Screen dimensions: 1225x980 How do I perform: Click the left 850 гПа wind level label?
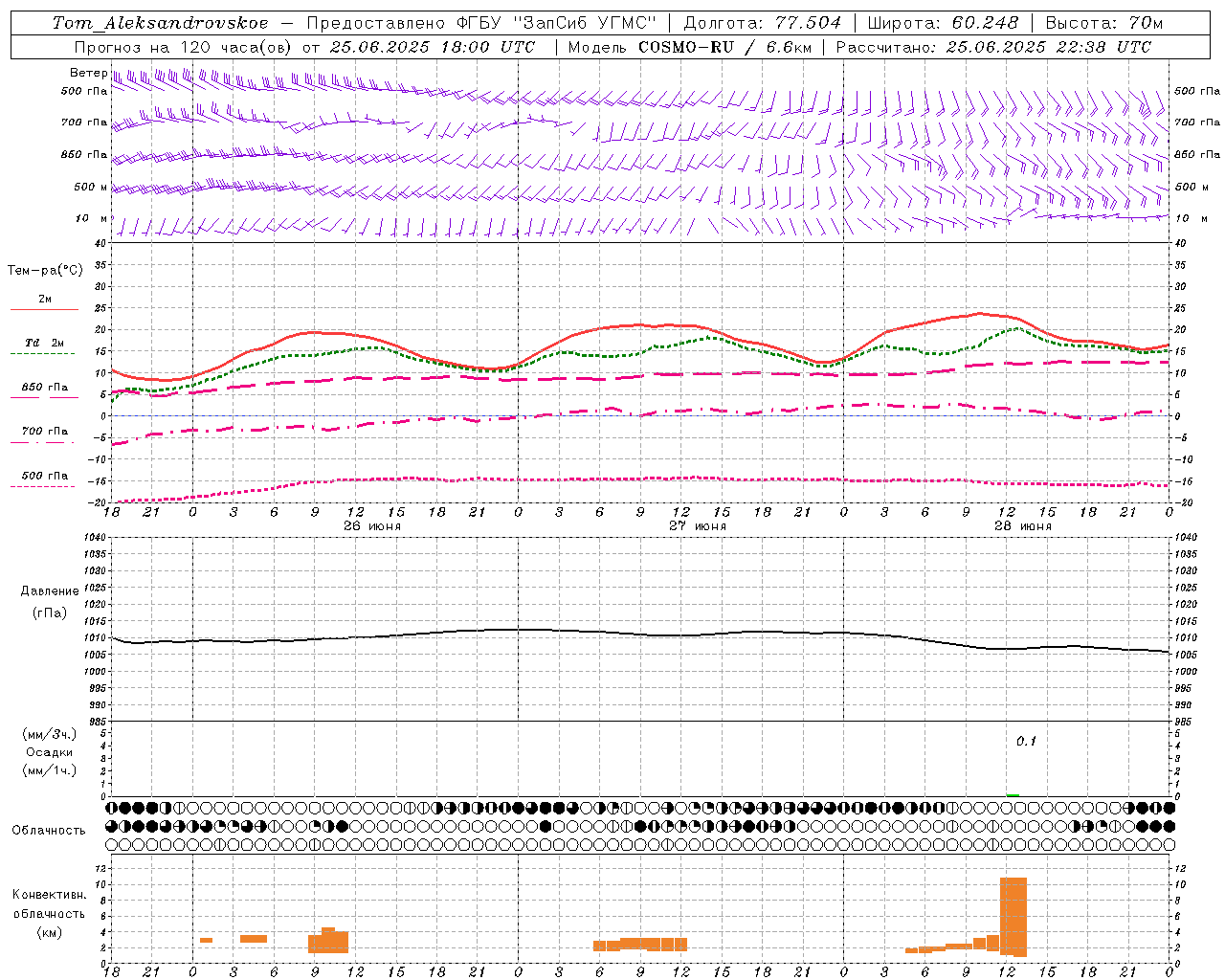[x=84, y=154]
